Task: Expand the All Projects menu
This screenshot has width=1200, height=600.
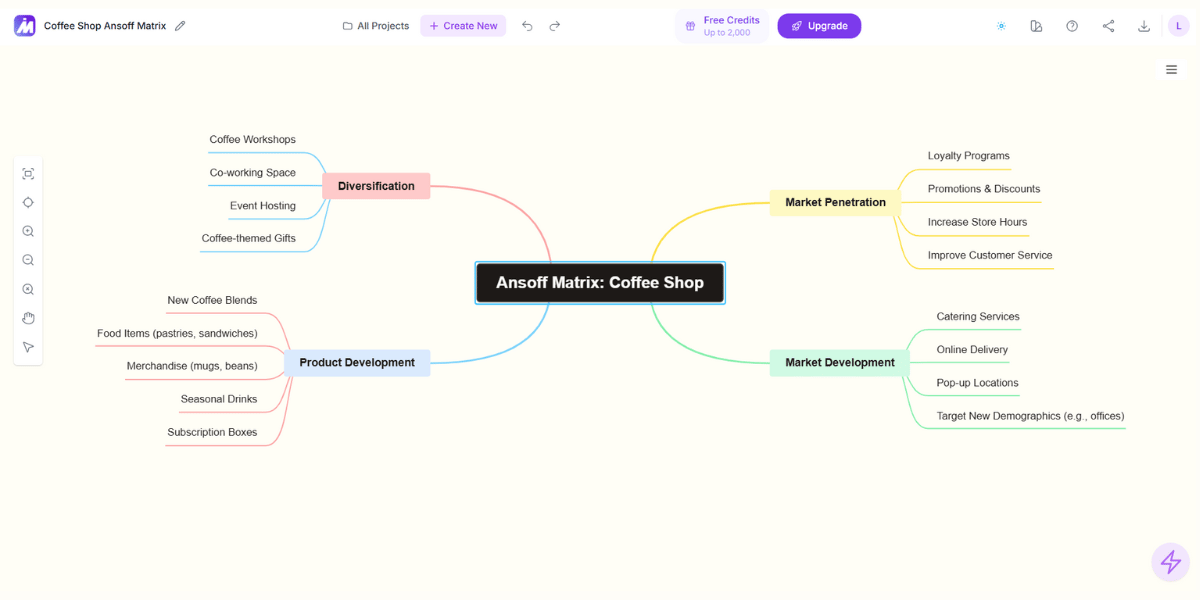Action: point(376,25)
